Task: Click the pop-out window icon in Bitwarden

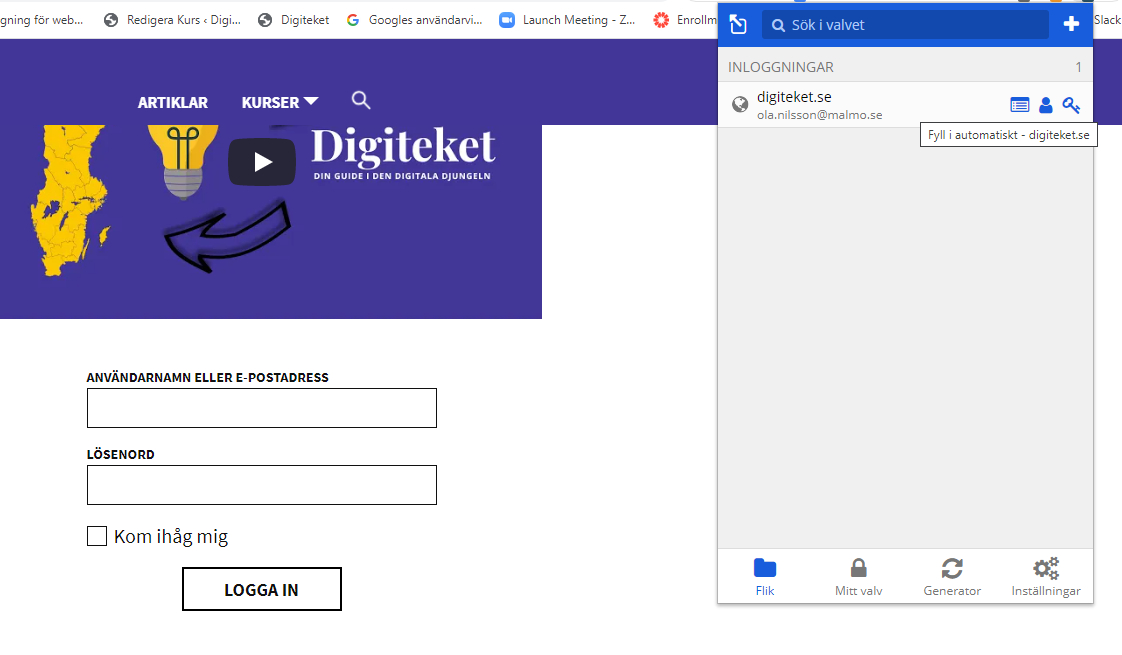Action: point(738,25)
